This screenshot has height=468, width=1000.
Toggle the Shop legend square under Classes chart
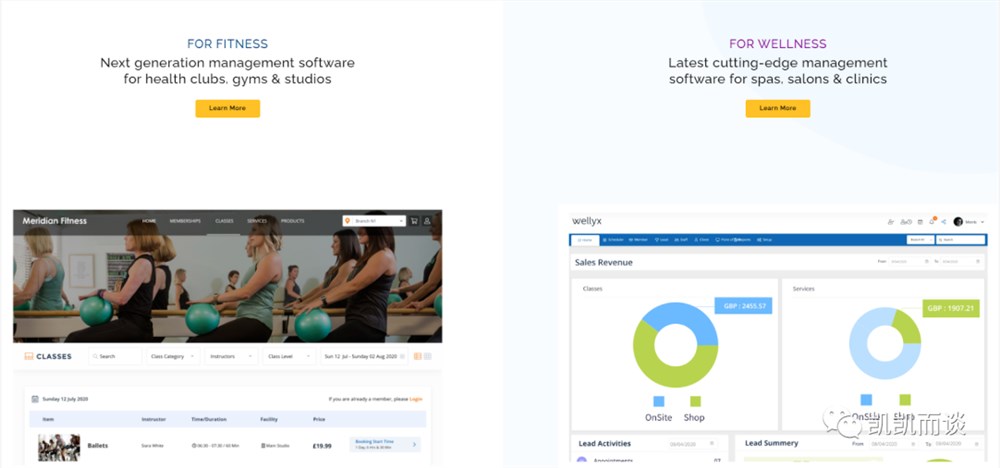(x=695, y=401)
